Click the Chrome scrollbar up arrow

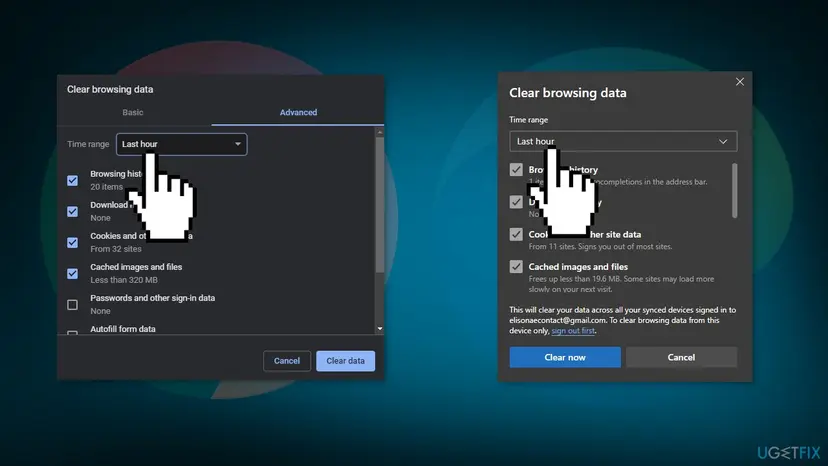[380, 132]
